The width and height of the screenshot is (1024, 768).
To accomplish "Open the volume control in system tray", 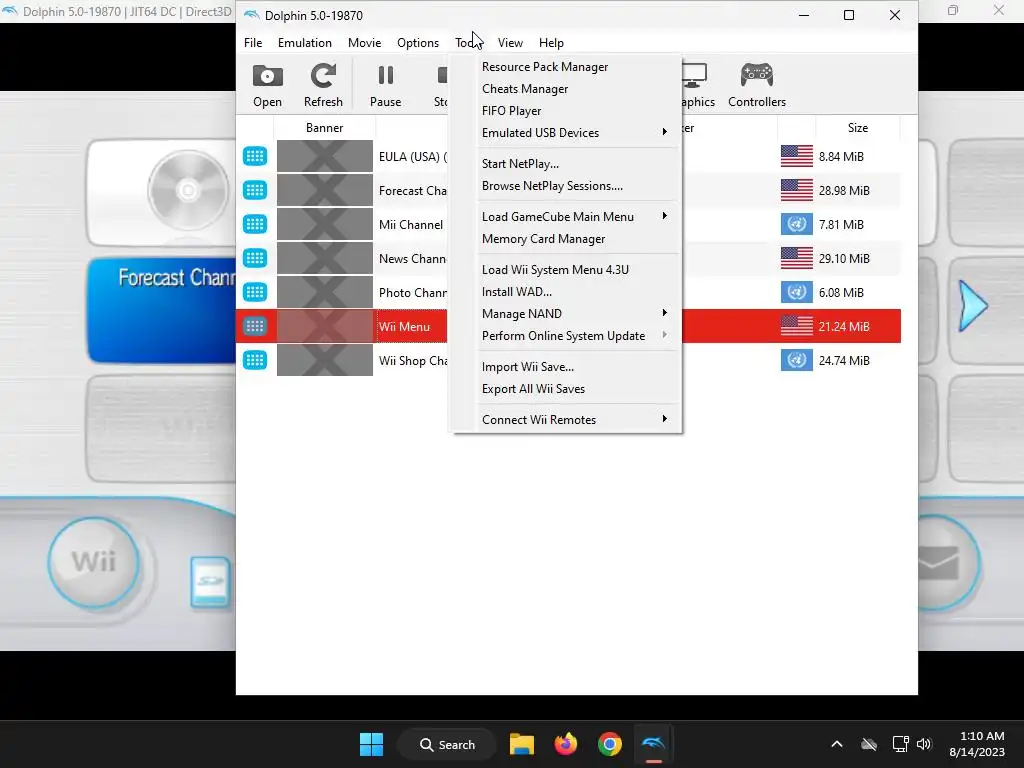I will (923, 744).
